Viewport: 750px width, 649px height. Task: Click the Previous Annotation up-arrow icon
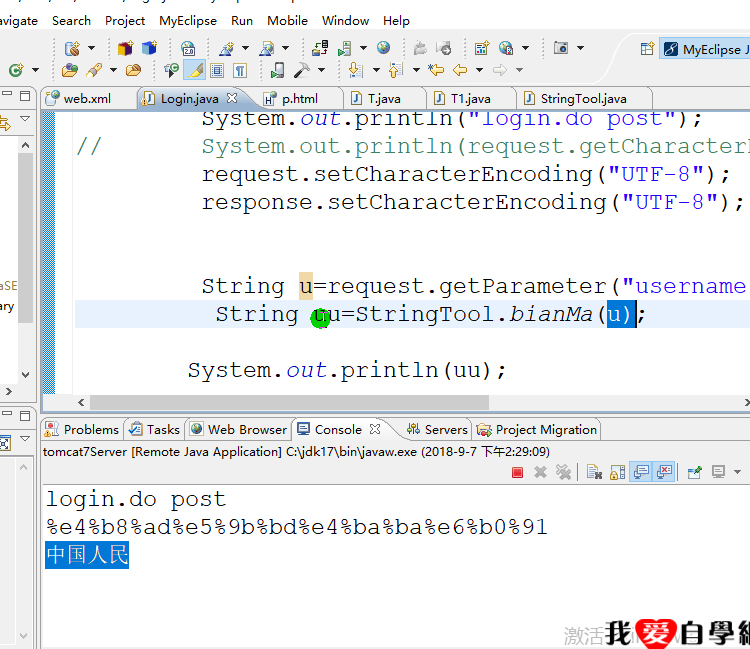(395, 70)
